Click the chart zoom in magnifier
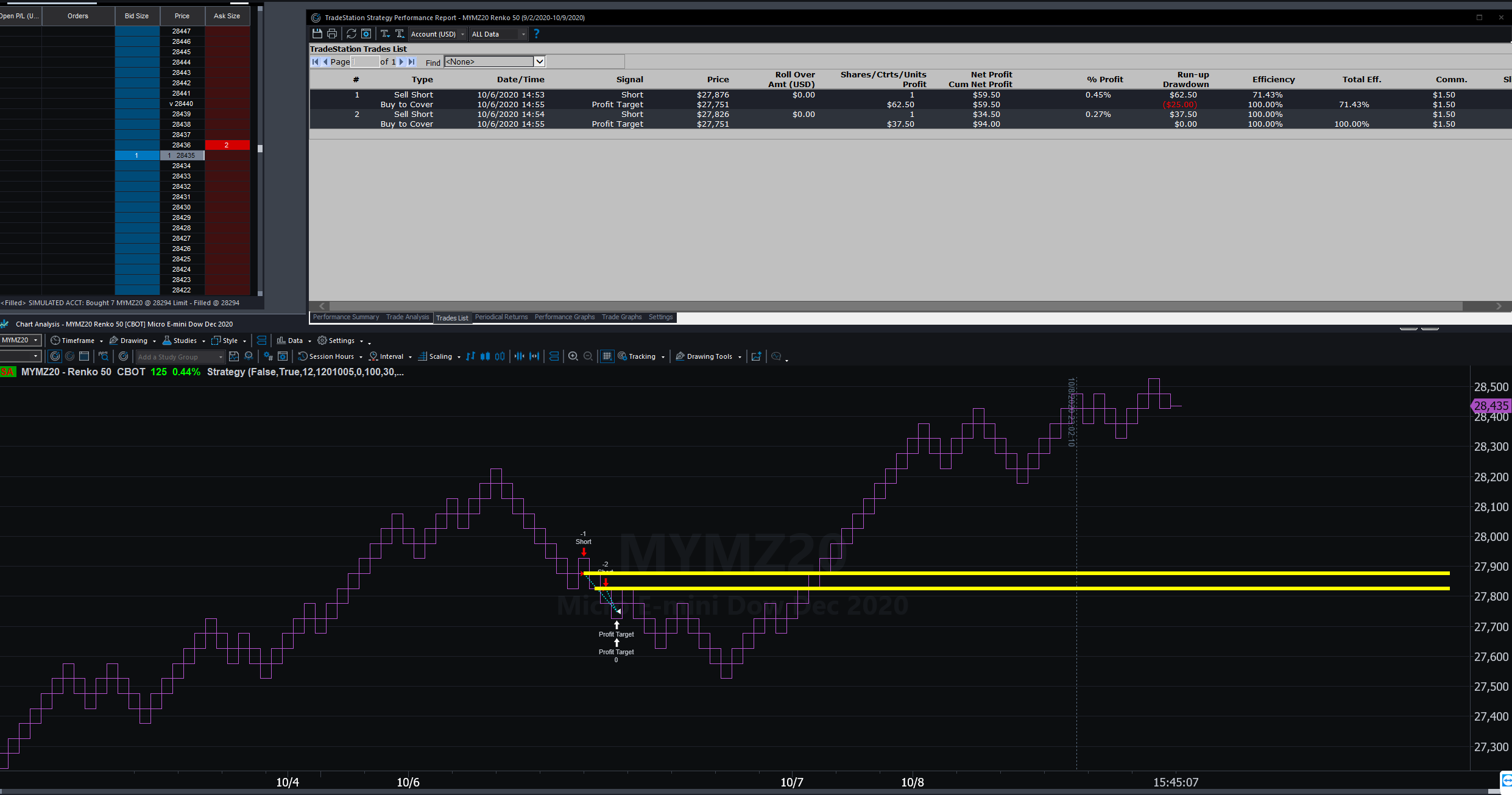Screen dimensions: 1512x795 point(573,356)
